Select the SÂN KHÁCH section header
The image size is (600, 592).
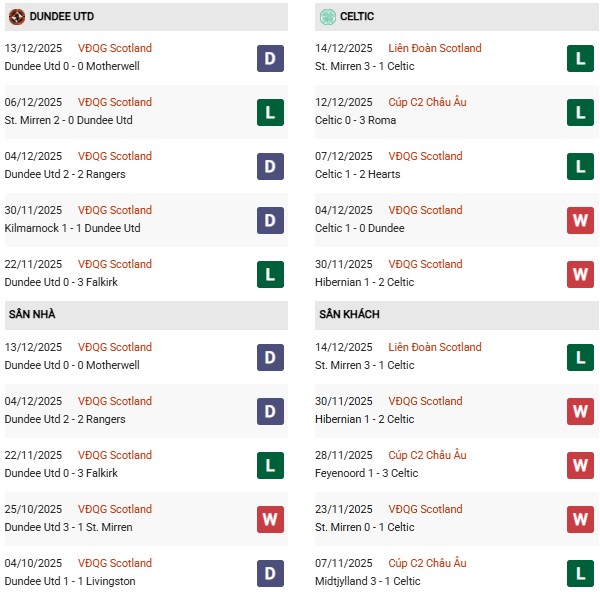(x=349, y=314)
